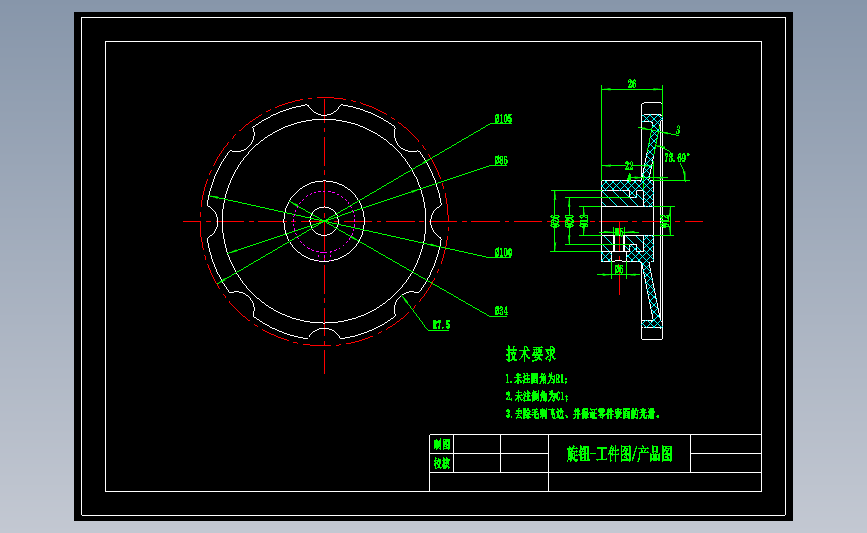Click the Ø34 diameter dimension label
867x533 pixels.
[x=501, y=311]
